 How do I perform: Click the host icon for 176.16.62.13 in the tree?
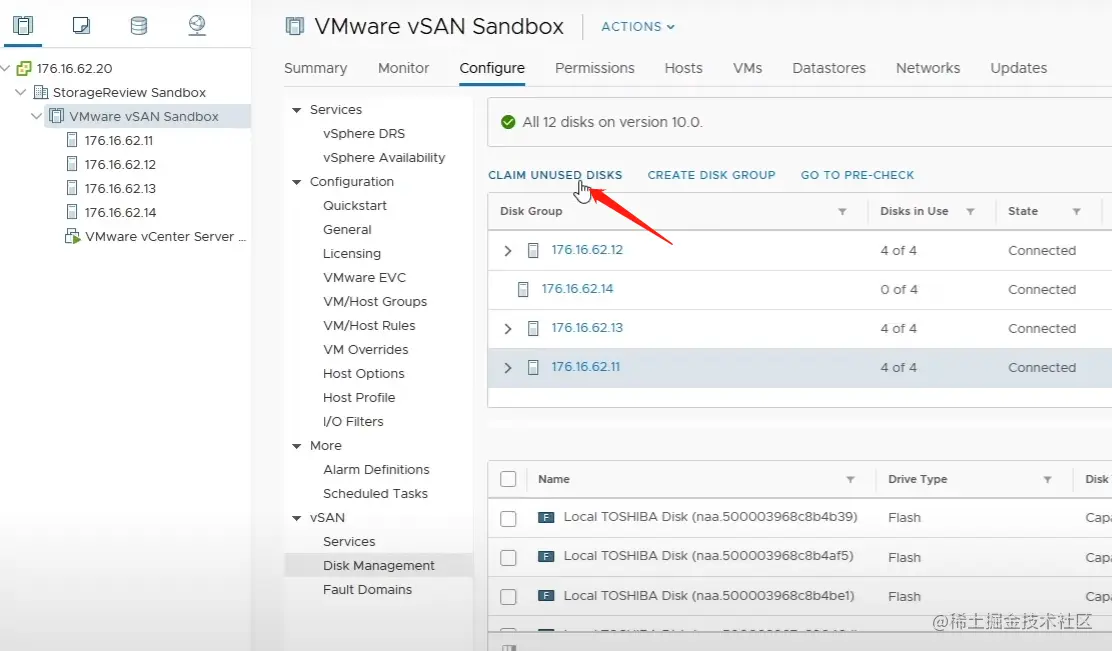pyautogui.click(x=72, y=188)
